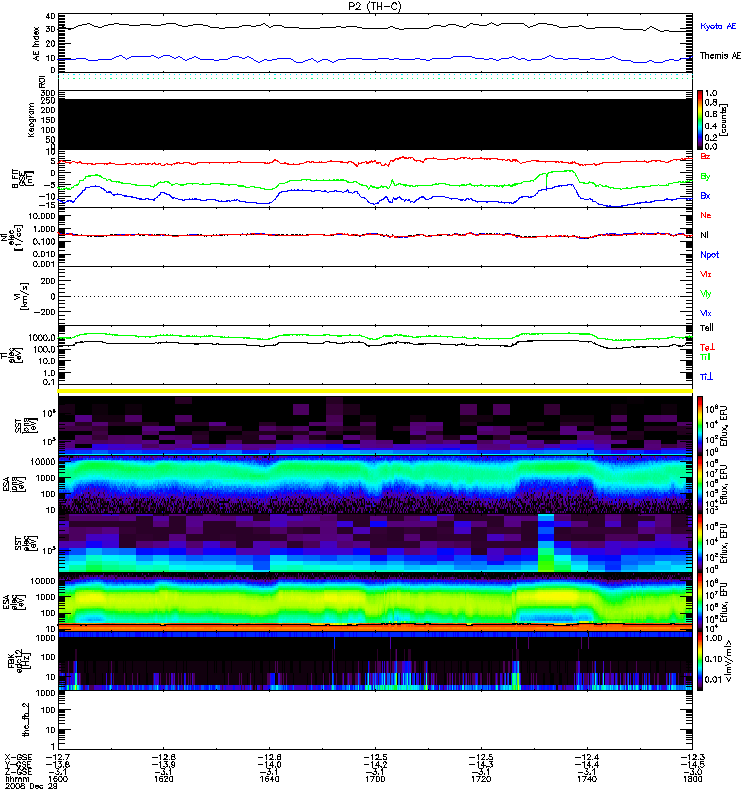Click the "-12.7" X-GSE position value
Screen dimensions: 750x800
coord(58,757)
